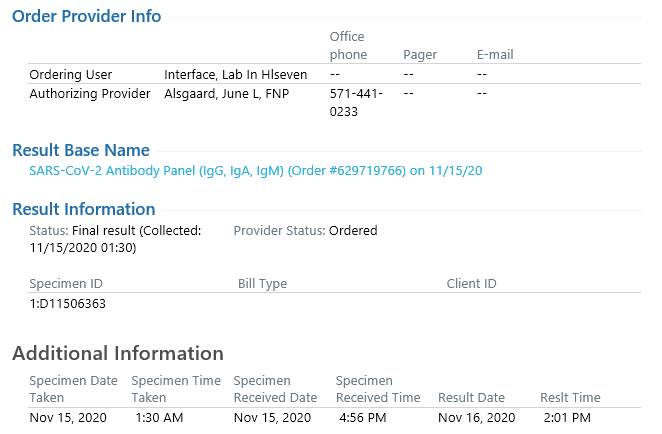Click the Interface, Lab In Hlseven text
Image resolution: width=662 pixels, height=434 pixels.
point(236,74)
